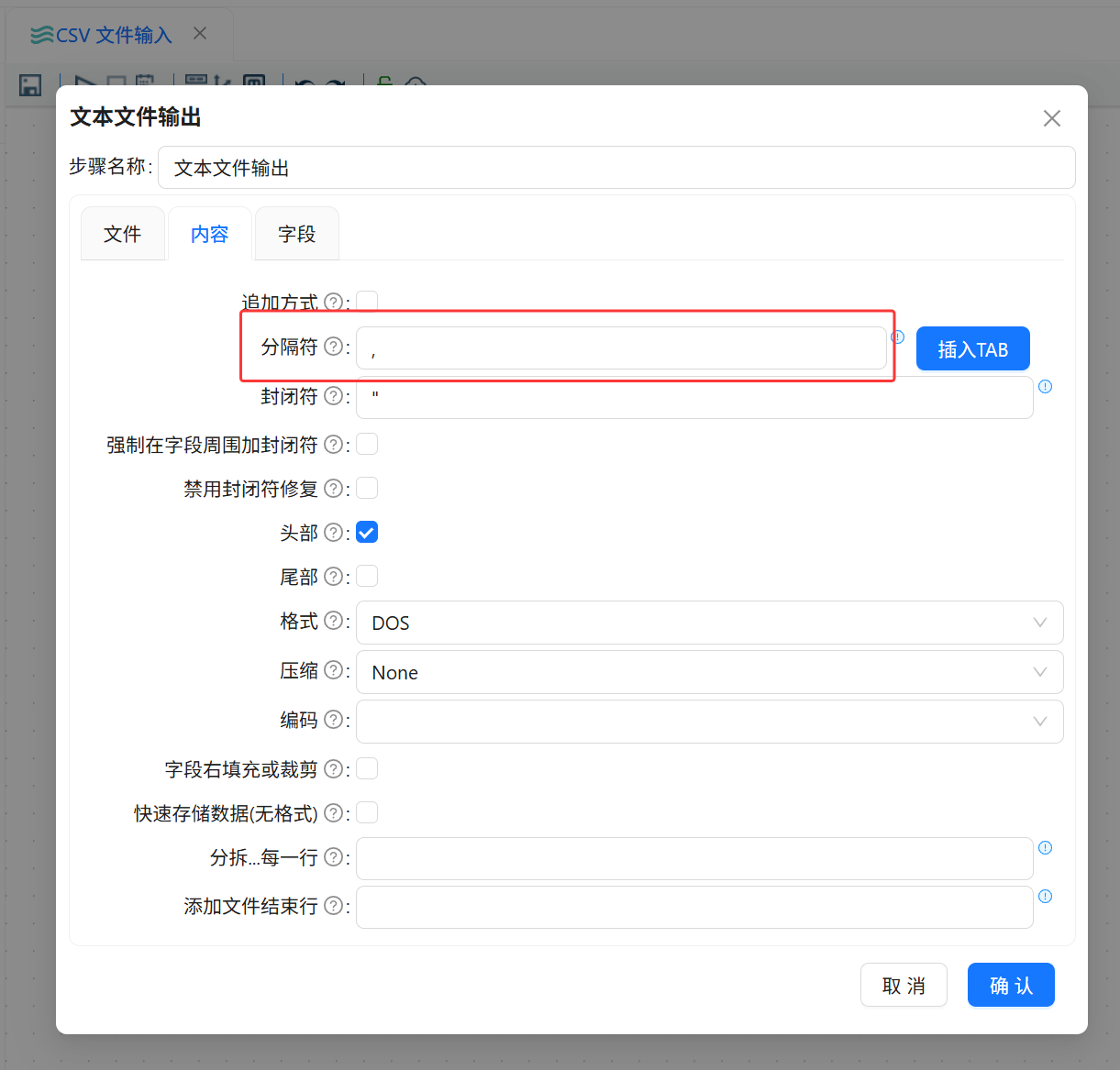This screenshot has width=1120, height=1070.
Task: Open help icon next to 封闭符
Action: click(334, 396)
